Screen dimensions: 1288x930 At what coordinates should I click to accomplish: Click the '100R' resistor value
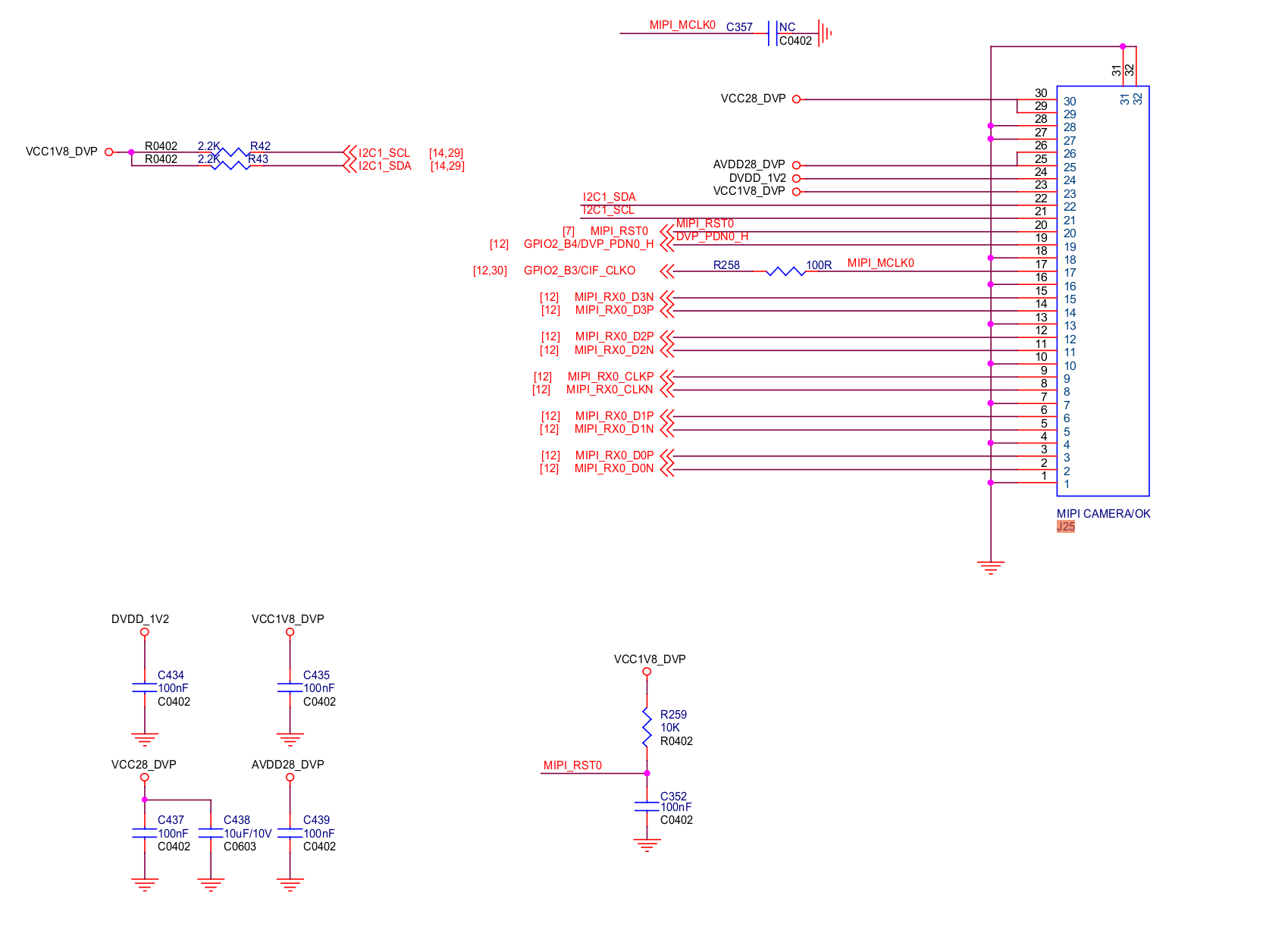pos(819,265)
